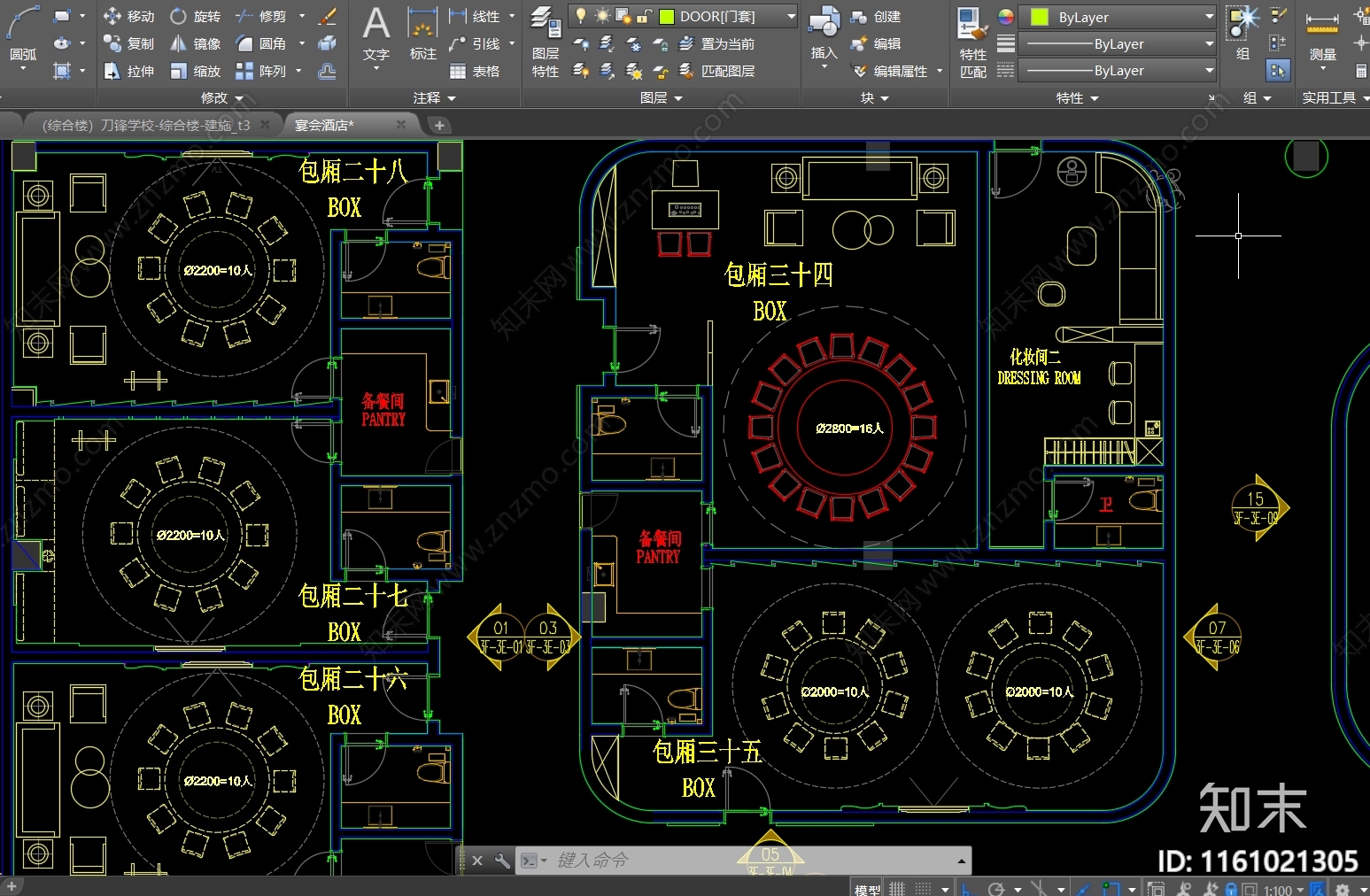The height and width of the screenshot is (896, 1370).
Task: Choose the Rotate (旋转) tool
Action: 195,16
